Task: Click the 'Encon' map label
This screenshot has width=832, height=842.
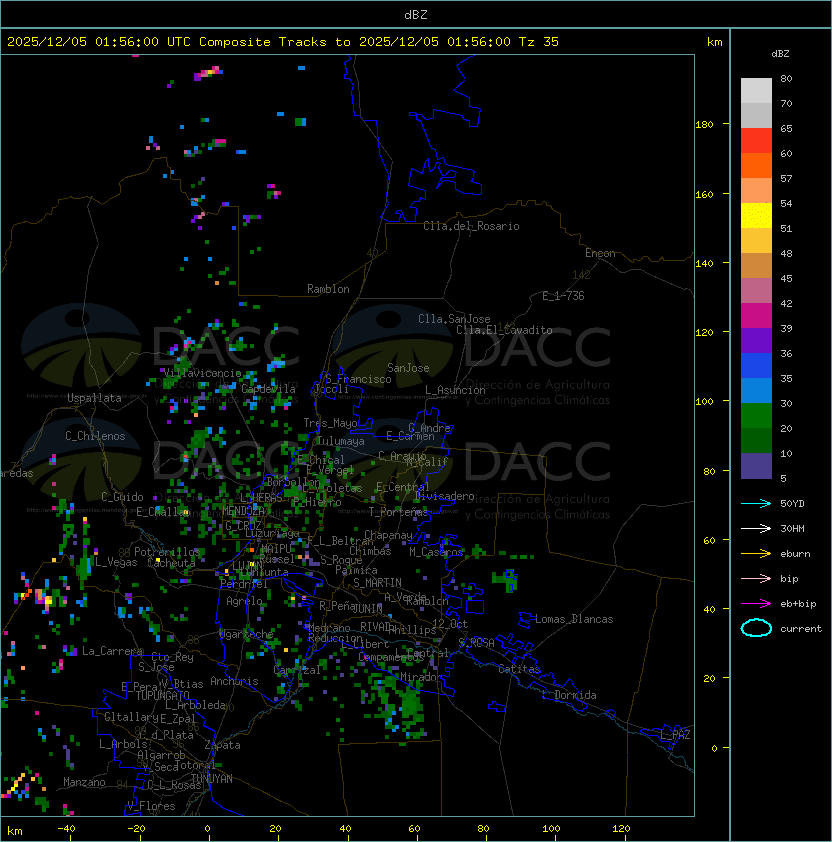Action: pos(600,253)
